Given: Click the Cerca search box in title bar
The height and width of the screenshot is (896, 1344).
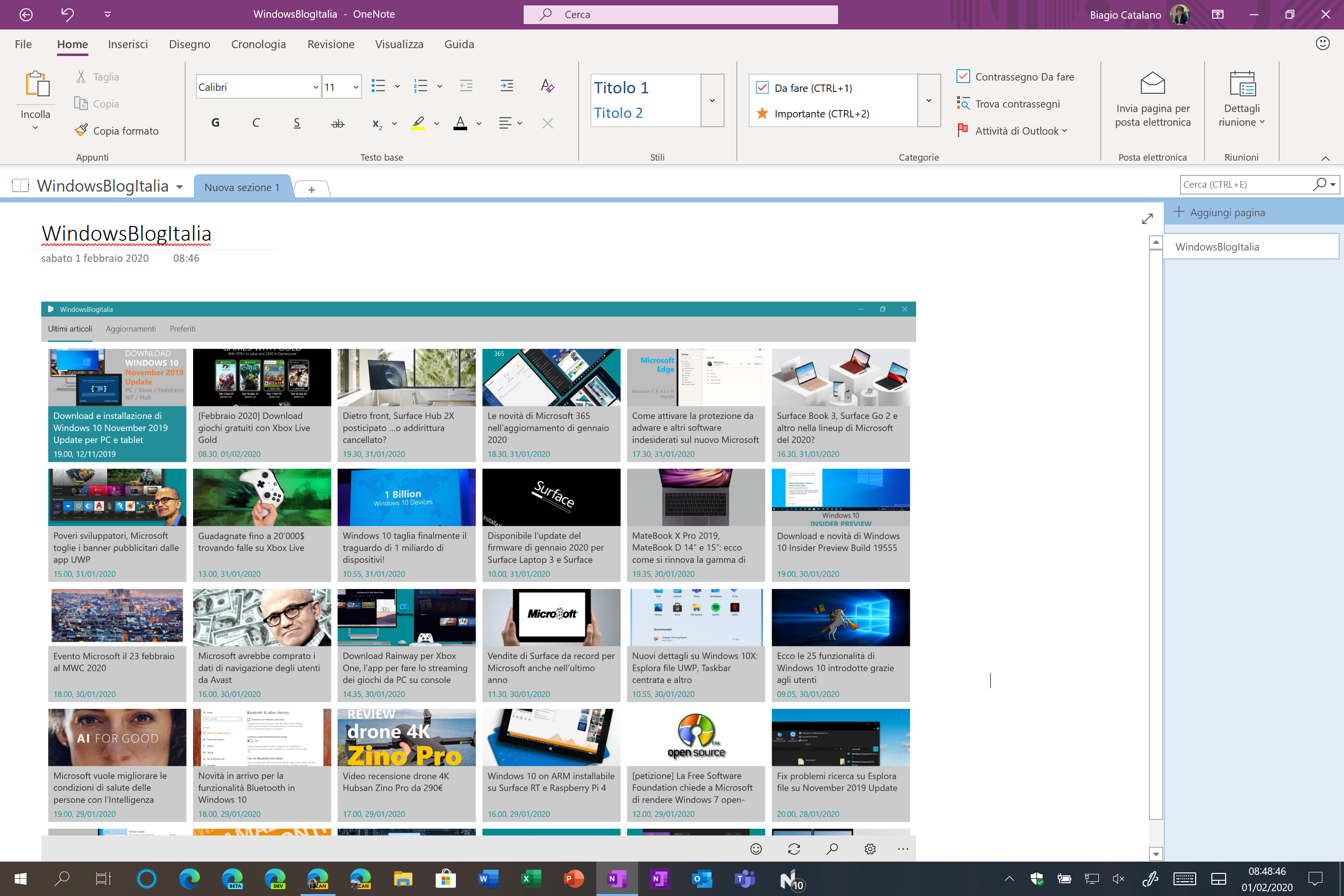Looking at the screenshot, I should pyautogui.click(x=680, y=14).
